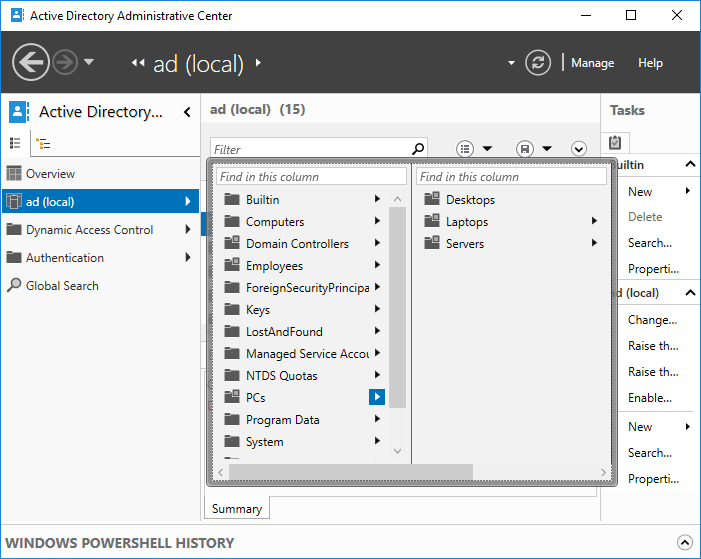The image size is (701, 559).
Task: Click the saved queries disk icon
Action: click(x=525, y=148)
